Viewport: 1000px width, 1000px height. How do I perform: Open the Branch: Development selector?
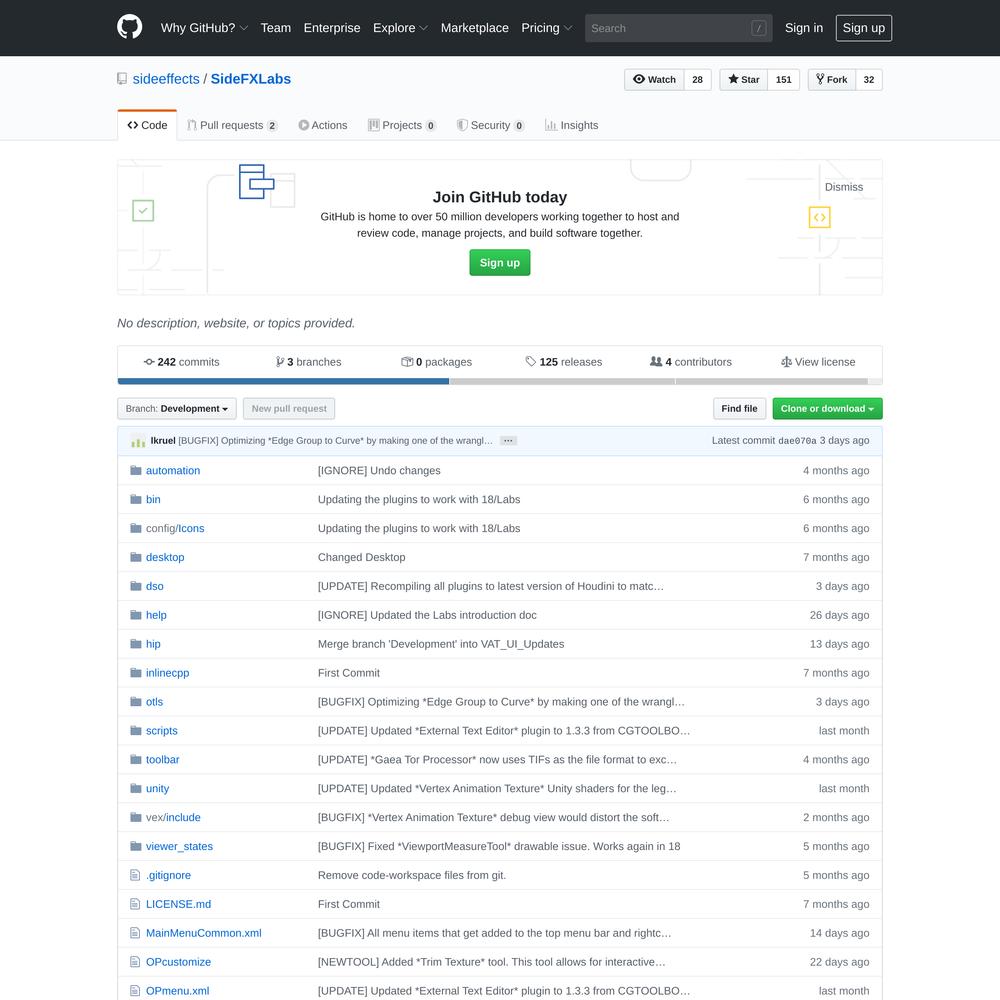177,409
